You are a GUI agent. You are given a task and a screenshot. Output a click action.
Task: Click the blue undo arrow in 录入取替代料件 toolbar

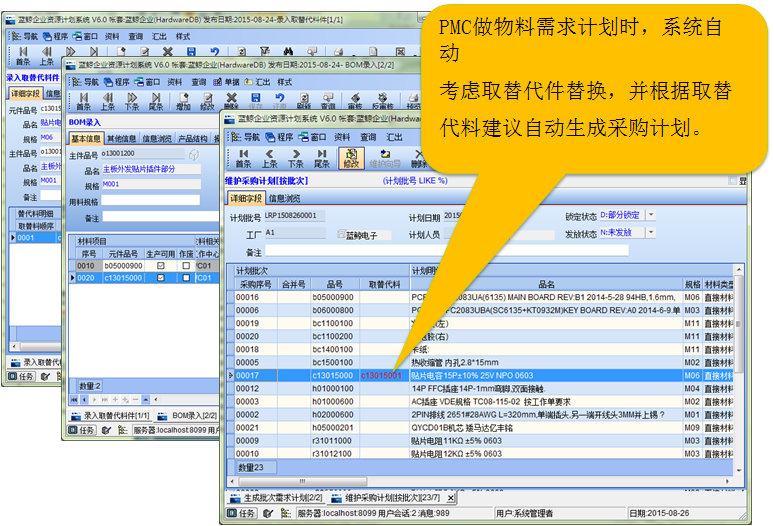tap(215, 52)
